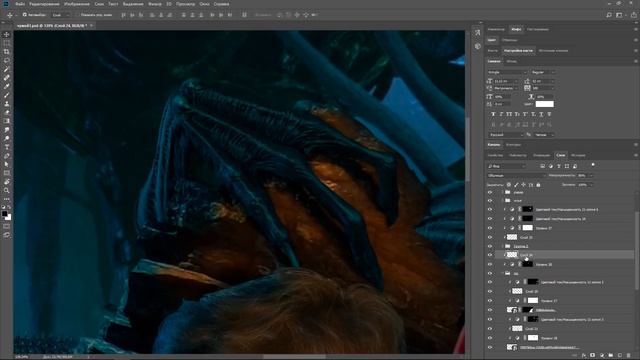Toggle Show Transform Controls checkbox in options bar
This screenshot has height=360, width=640.
click(x=78, y=15)
